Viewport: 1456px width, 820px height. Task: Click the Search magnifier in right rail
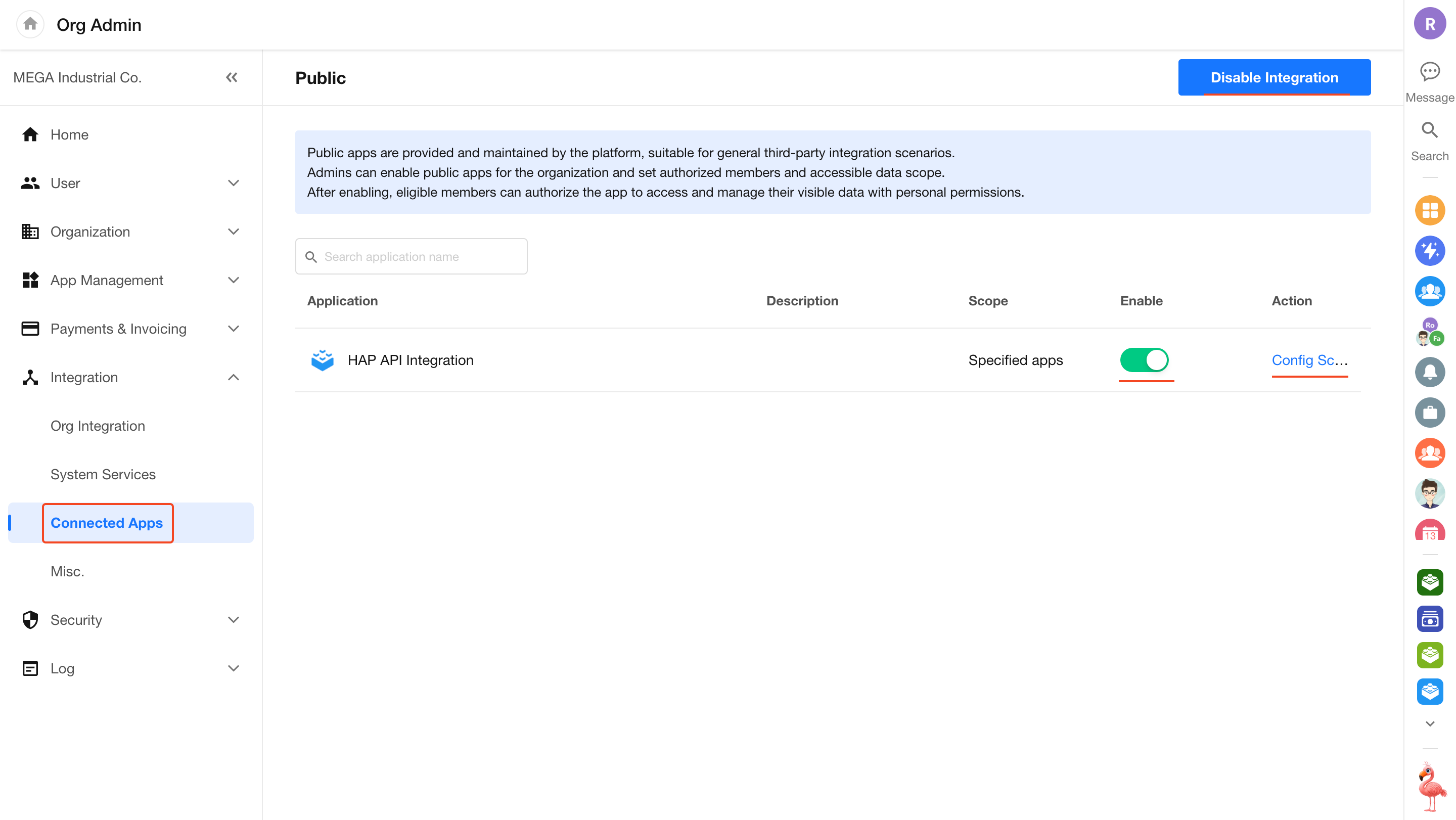coord(1429,130)
